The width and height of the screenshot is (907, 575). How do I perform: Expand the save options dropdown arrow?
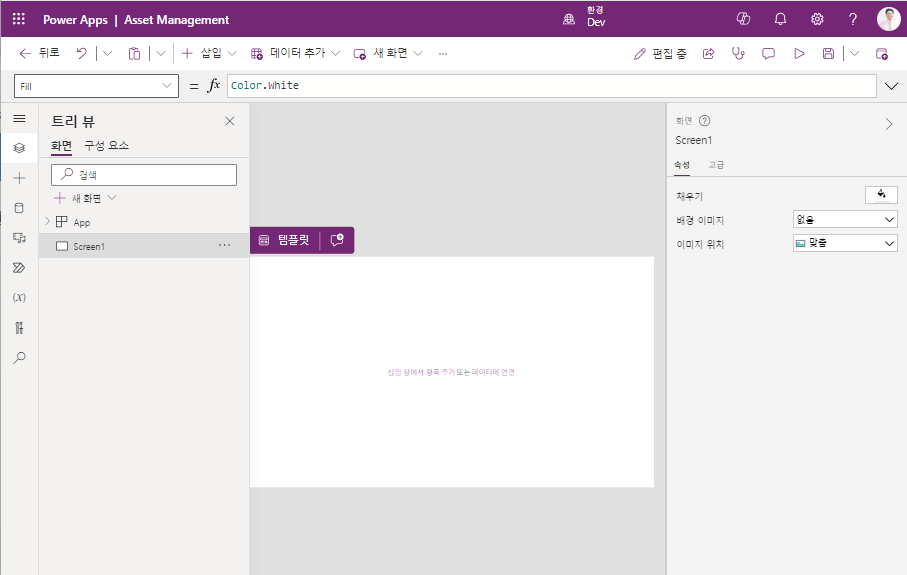tap(854, 53)
